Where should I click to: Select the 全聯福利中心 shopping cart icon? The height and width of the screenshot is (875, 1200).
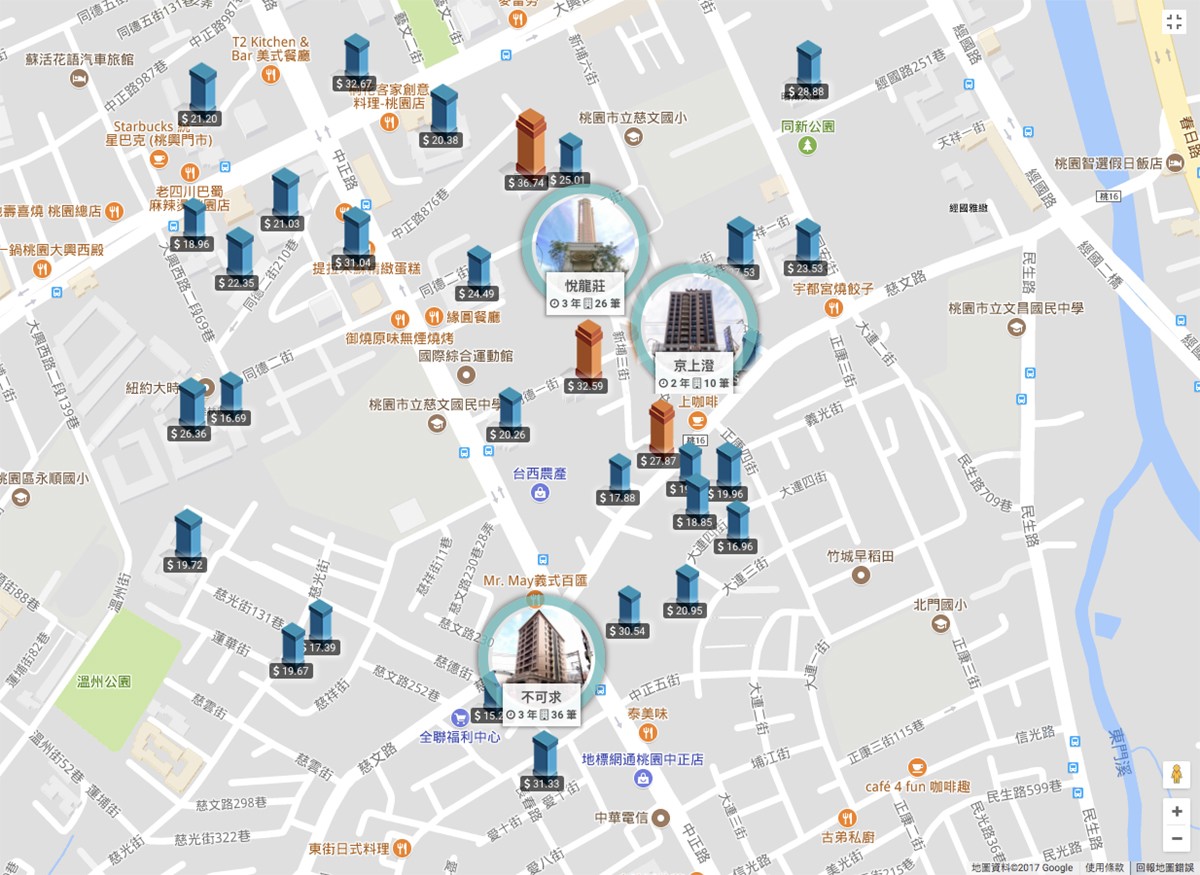(x=460, y=717)
